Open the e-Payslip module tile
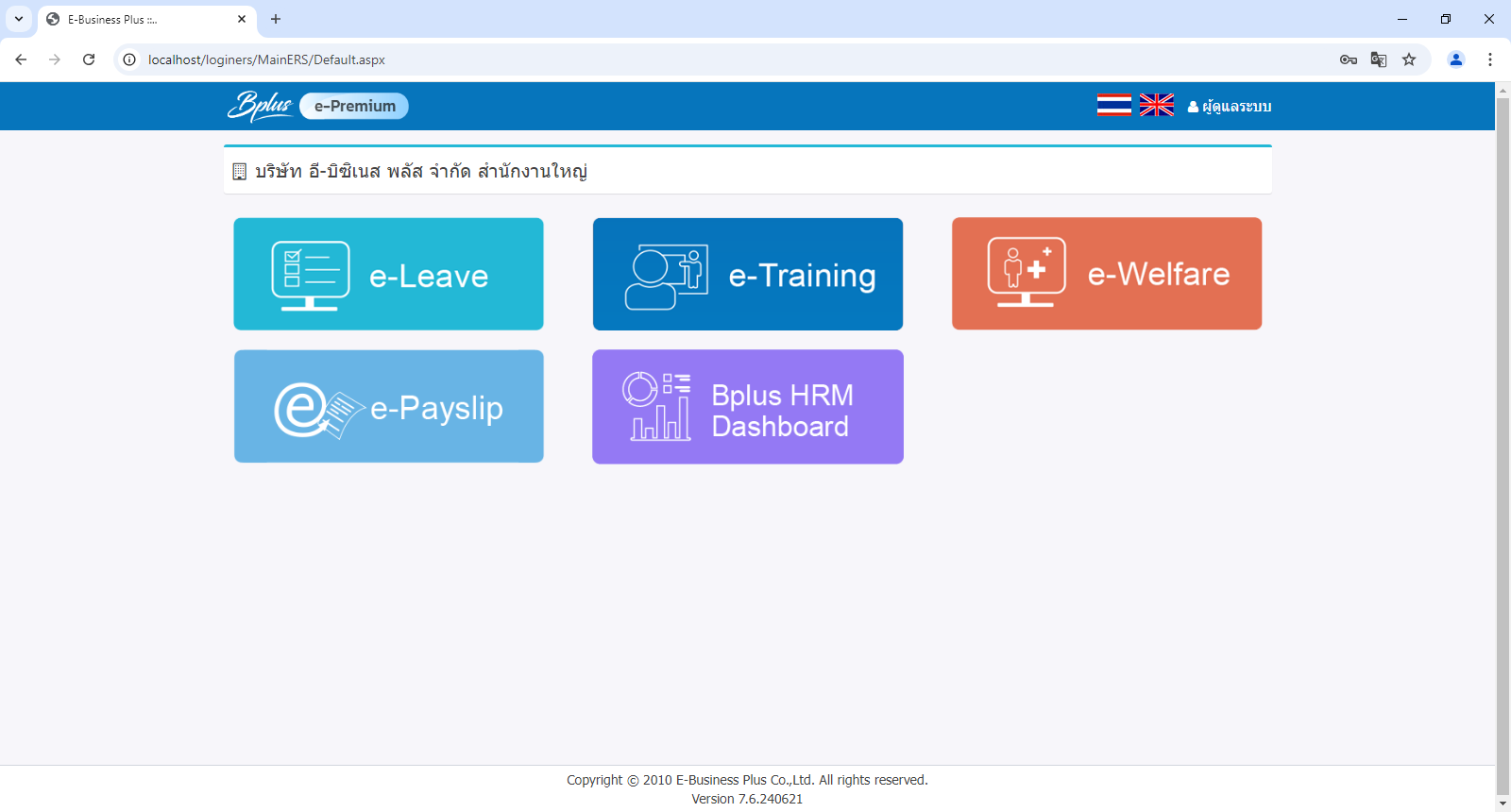The height and width of the screenshot is (812, 1511). pos(388,406)
